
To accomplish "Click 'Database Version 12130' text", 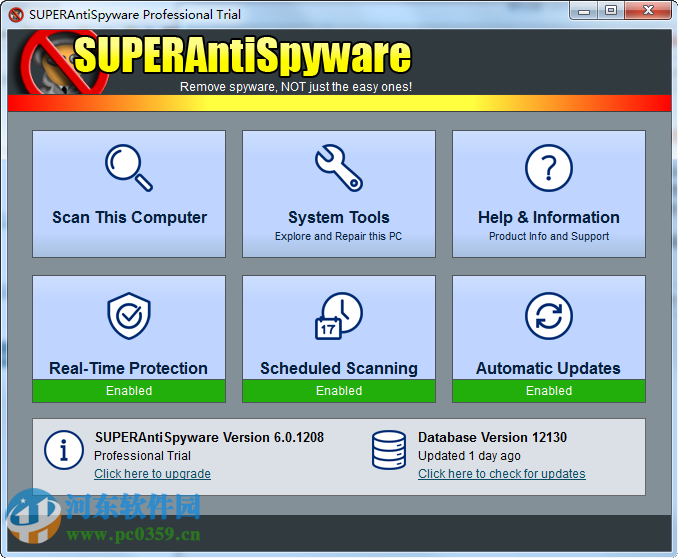I will 492,437.
